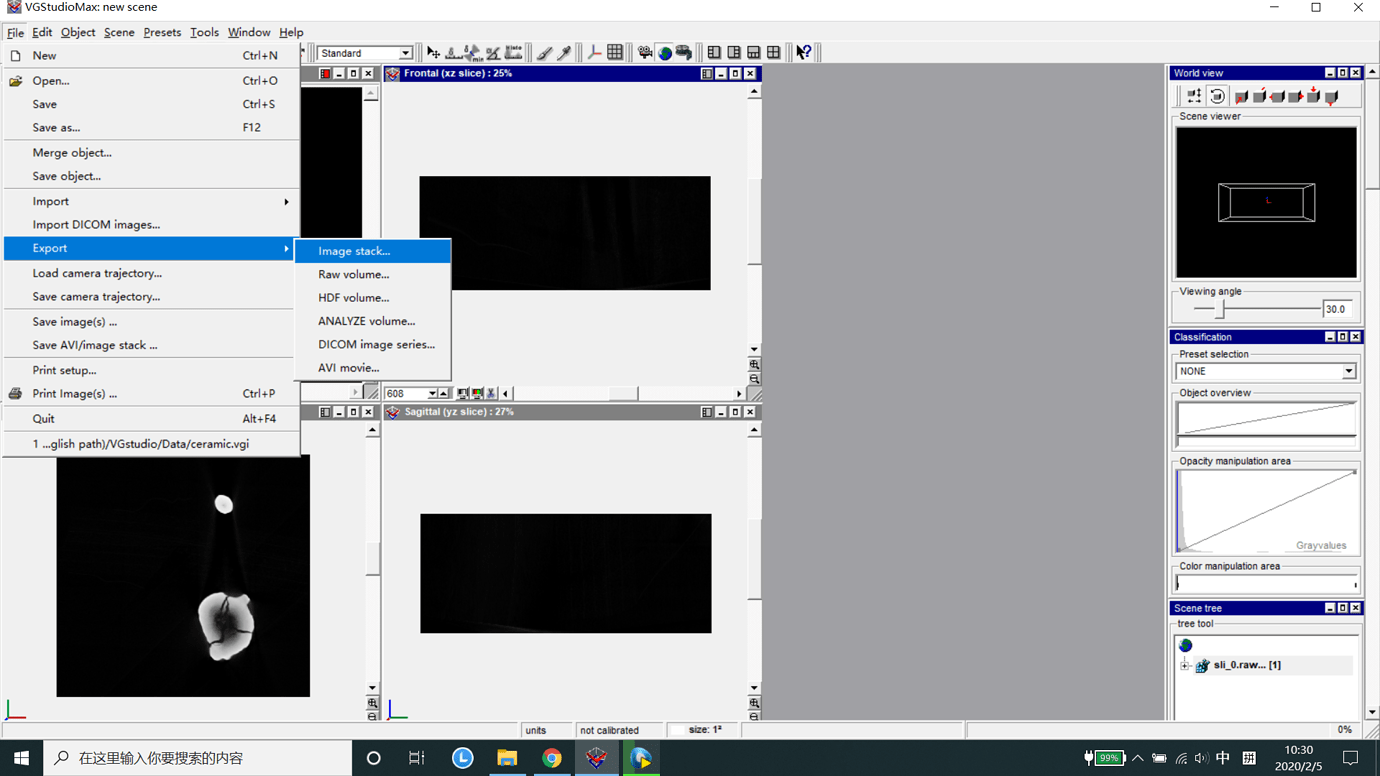Select DICOM image series... export option
The image size is (1380, 776).
[376, 344]
